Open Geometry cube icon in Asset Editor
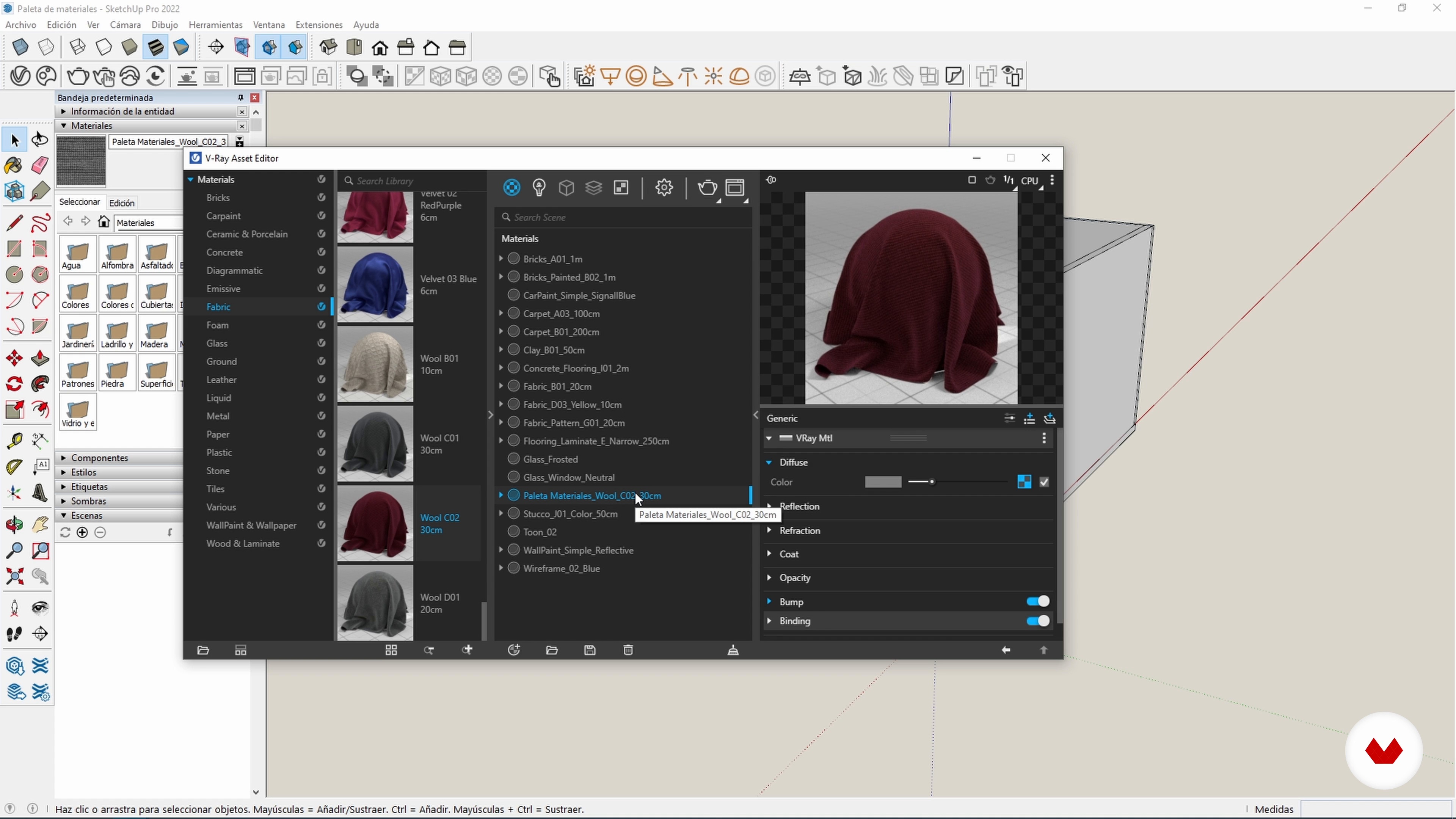 (566, 188)
